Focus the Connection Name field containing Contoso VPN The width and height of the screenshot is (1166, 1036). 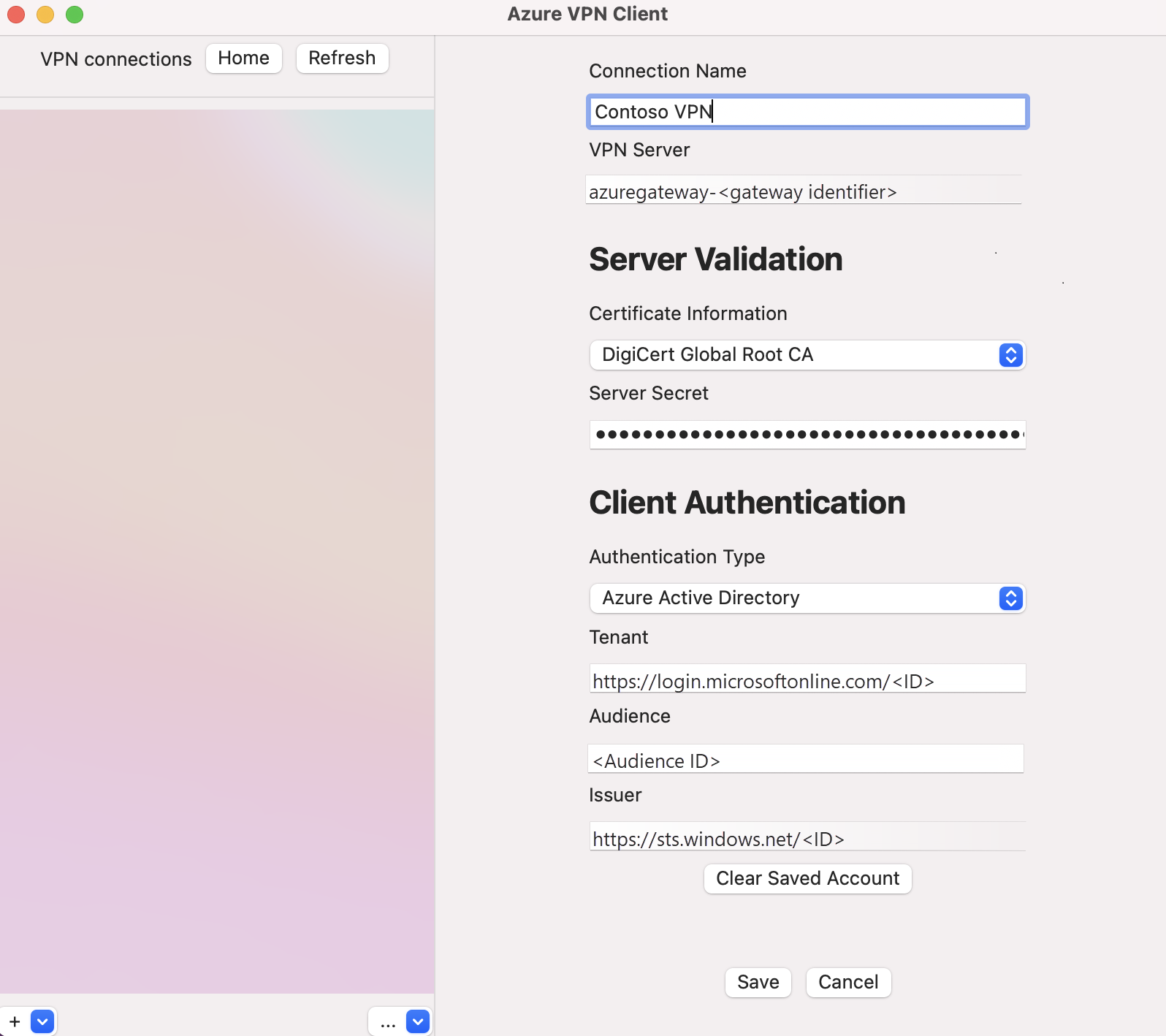(x=807, y=112)
